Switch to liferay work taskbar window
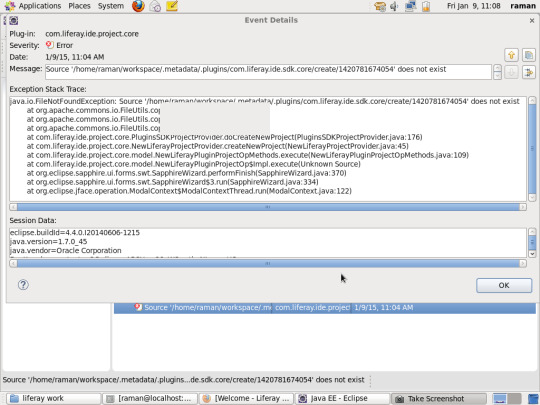The height and width of the screenshot is (405, 540). click(54, 398)
